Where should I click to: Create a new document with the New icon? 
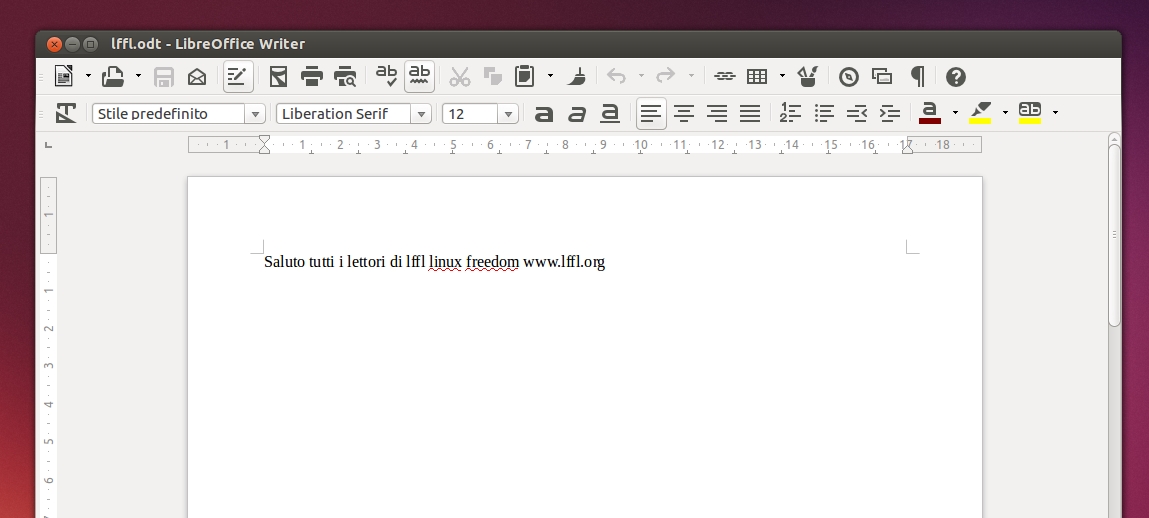click(64, 76)
